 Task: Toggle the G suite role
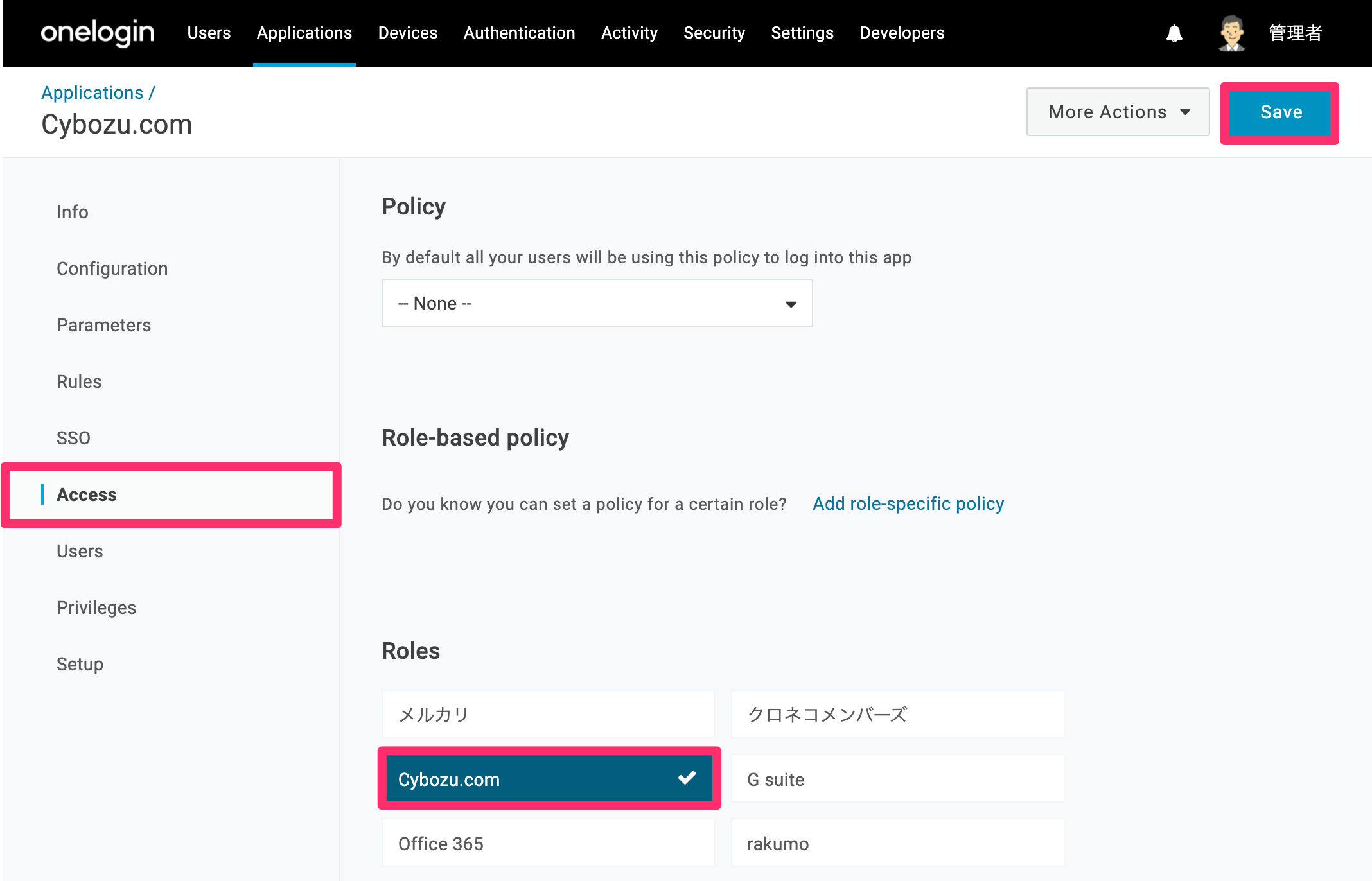[x=898, y=778]
